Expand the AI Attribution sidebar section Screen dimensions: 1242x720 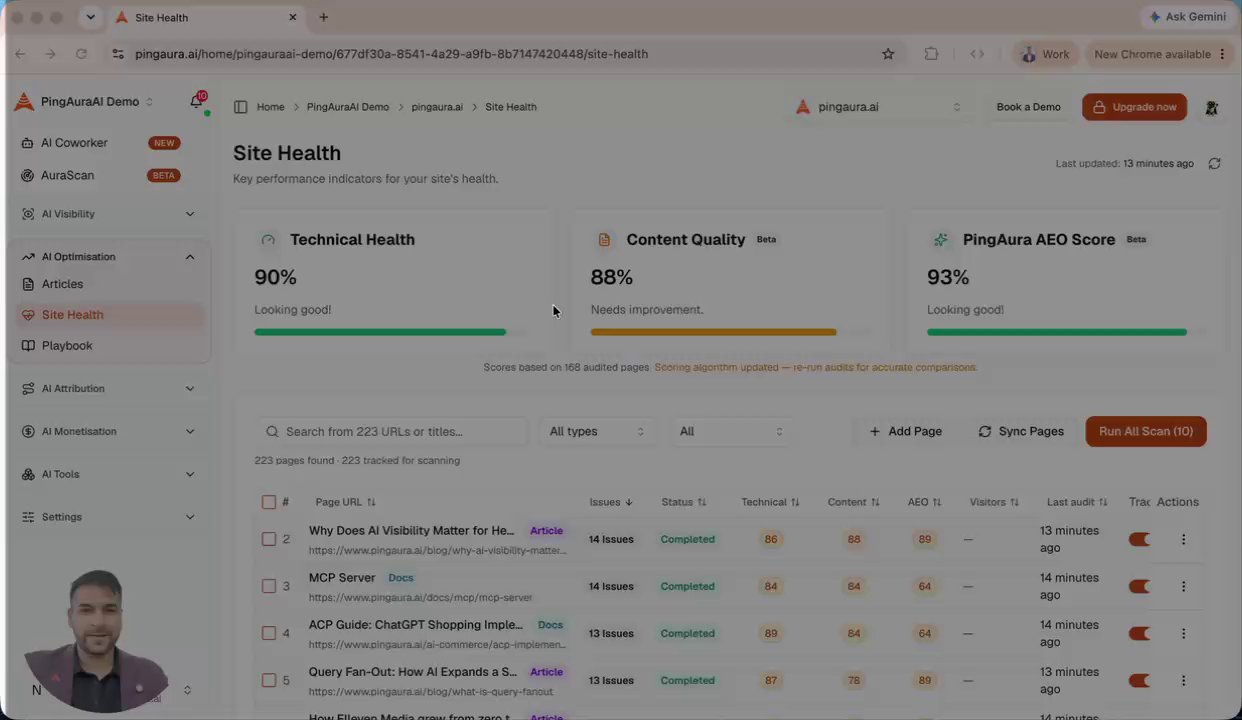(x=109, y=389)
